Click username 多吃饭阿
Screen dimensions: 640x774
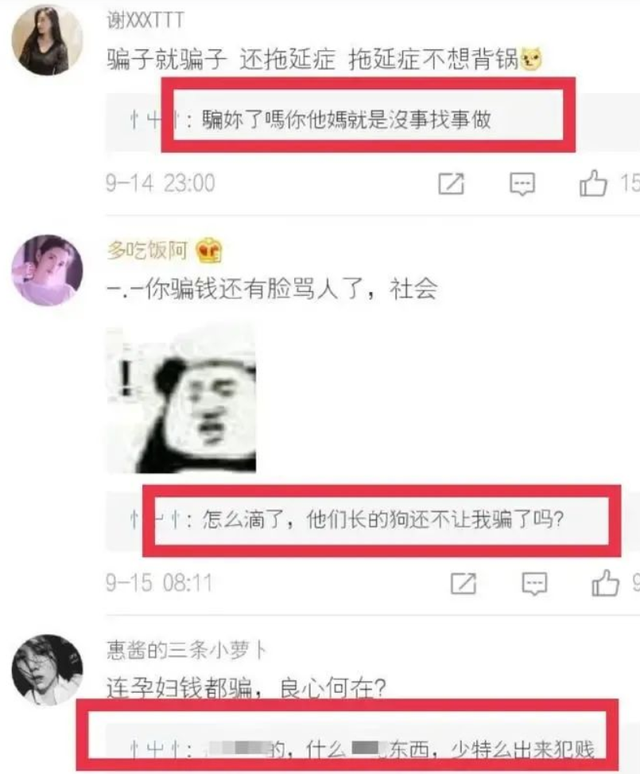point(147,250)
